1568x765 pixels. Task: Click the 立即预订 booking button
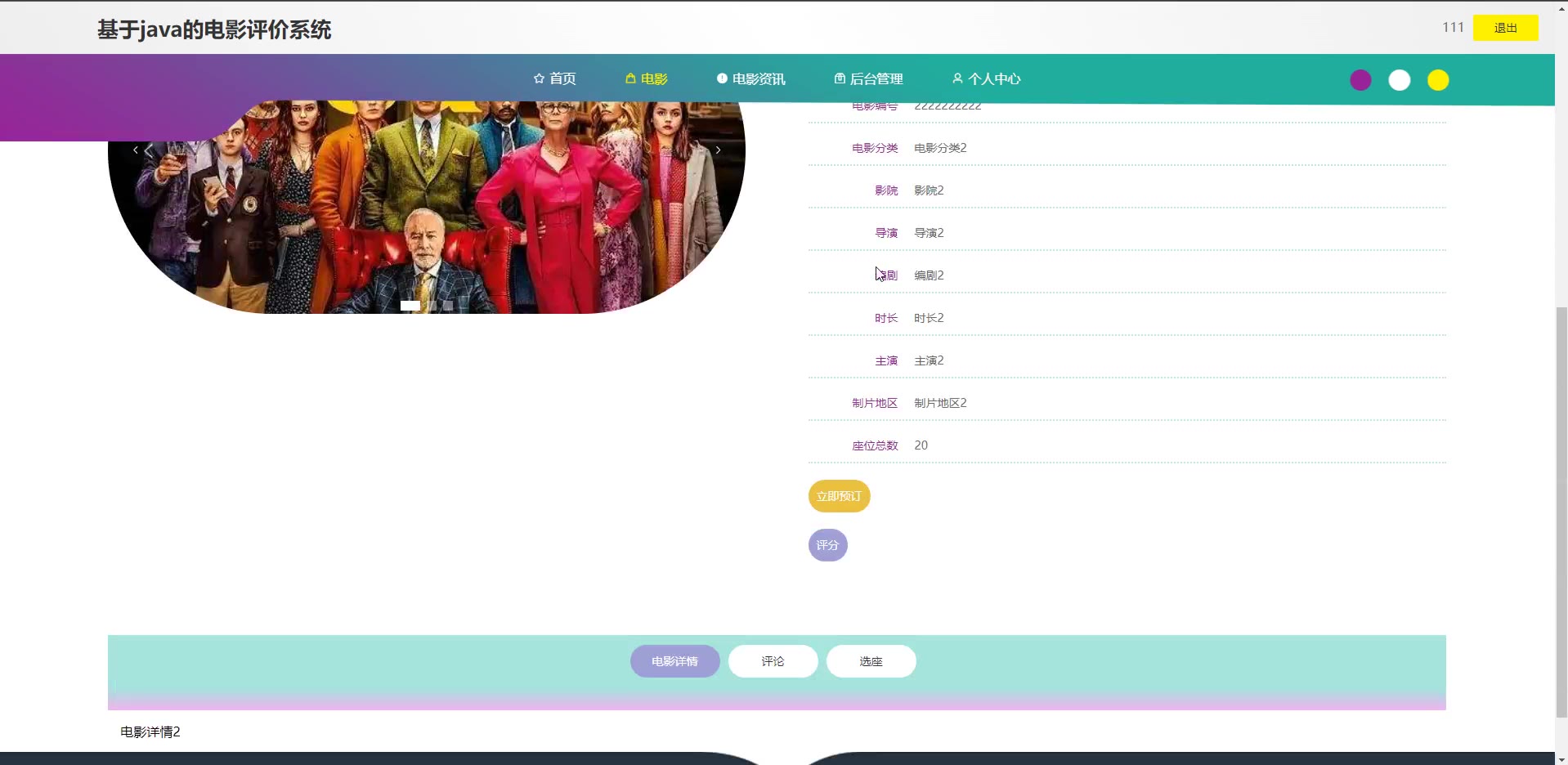840,496
